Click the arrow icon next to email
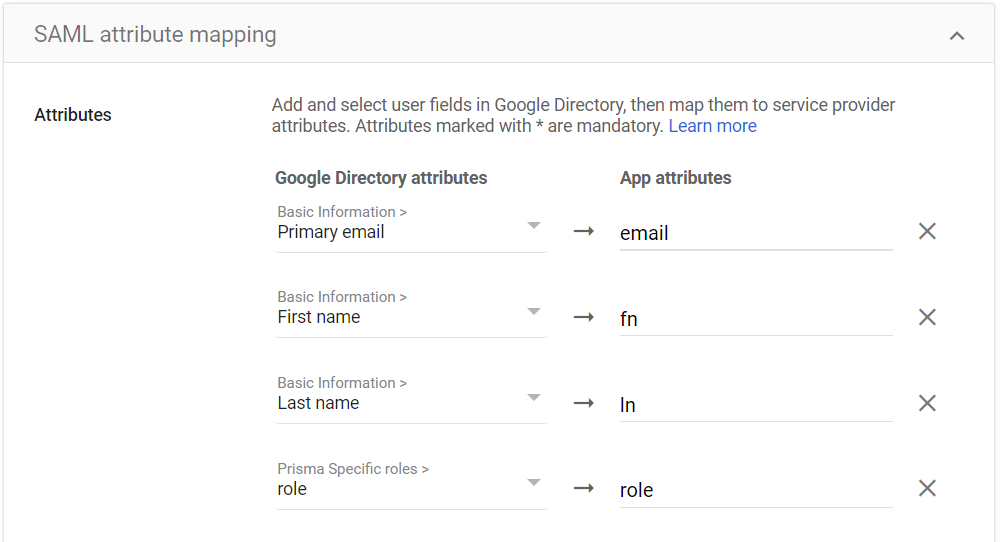 (584, 232)
